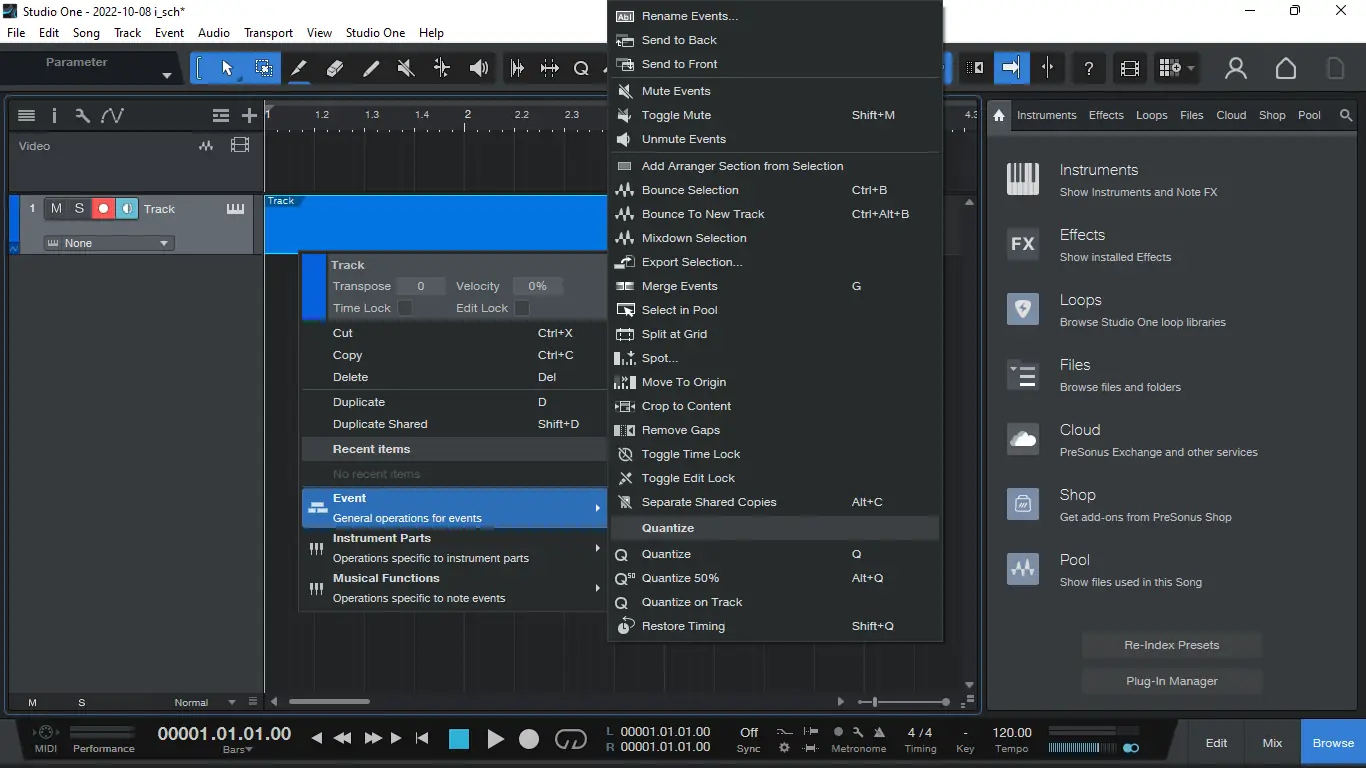
Task: Open the track Inspector info icon
Action: [x=54, y=116]
